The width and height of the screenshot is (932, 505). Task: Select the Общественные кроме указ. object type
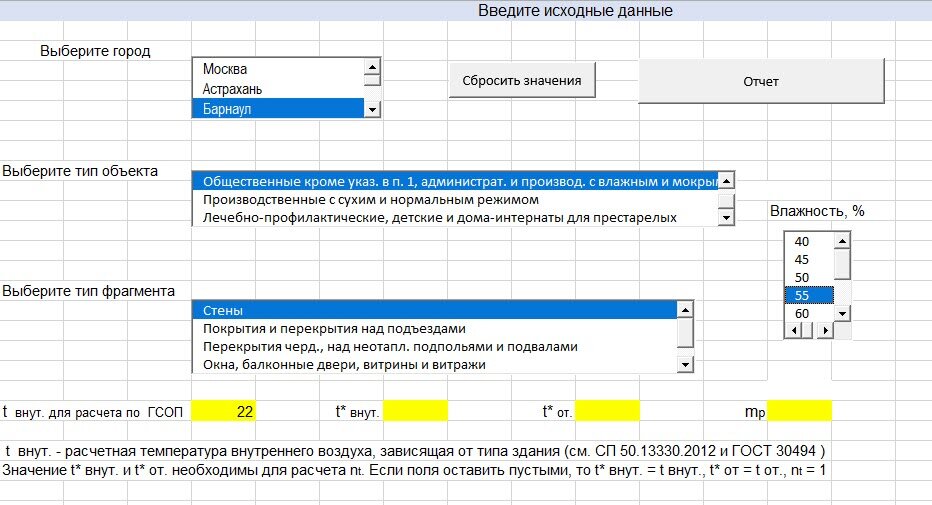pyautogui.click(x=455, y=182)
